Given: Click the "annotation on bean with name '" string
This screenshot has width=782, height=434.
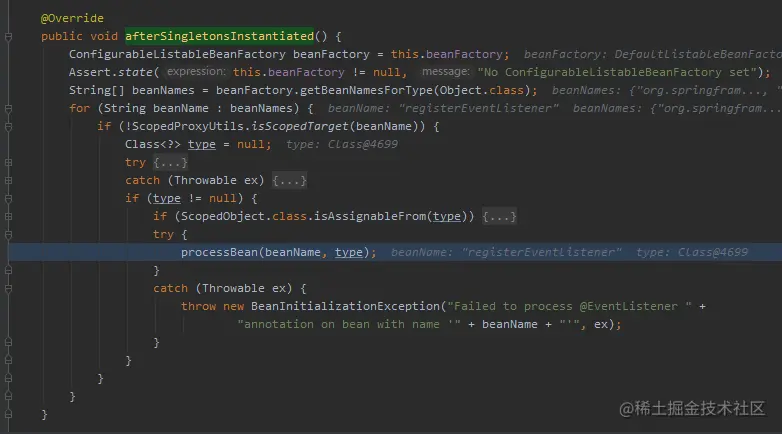Looking at the screenshot, I should pyautogui.click(x=349, y=324).
